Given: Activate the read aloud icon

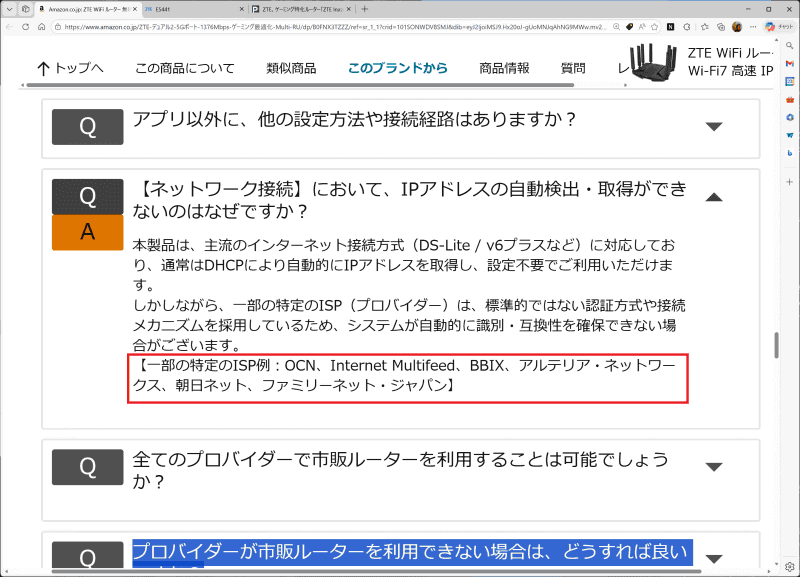Looking at the screenshot, I should point(642,27).
